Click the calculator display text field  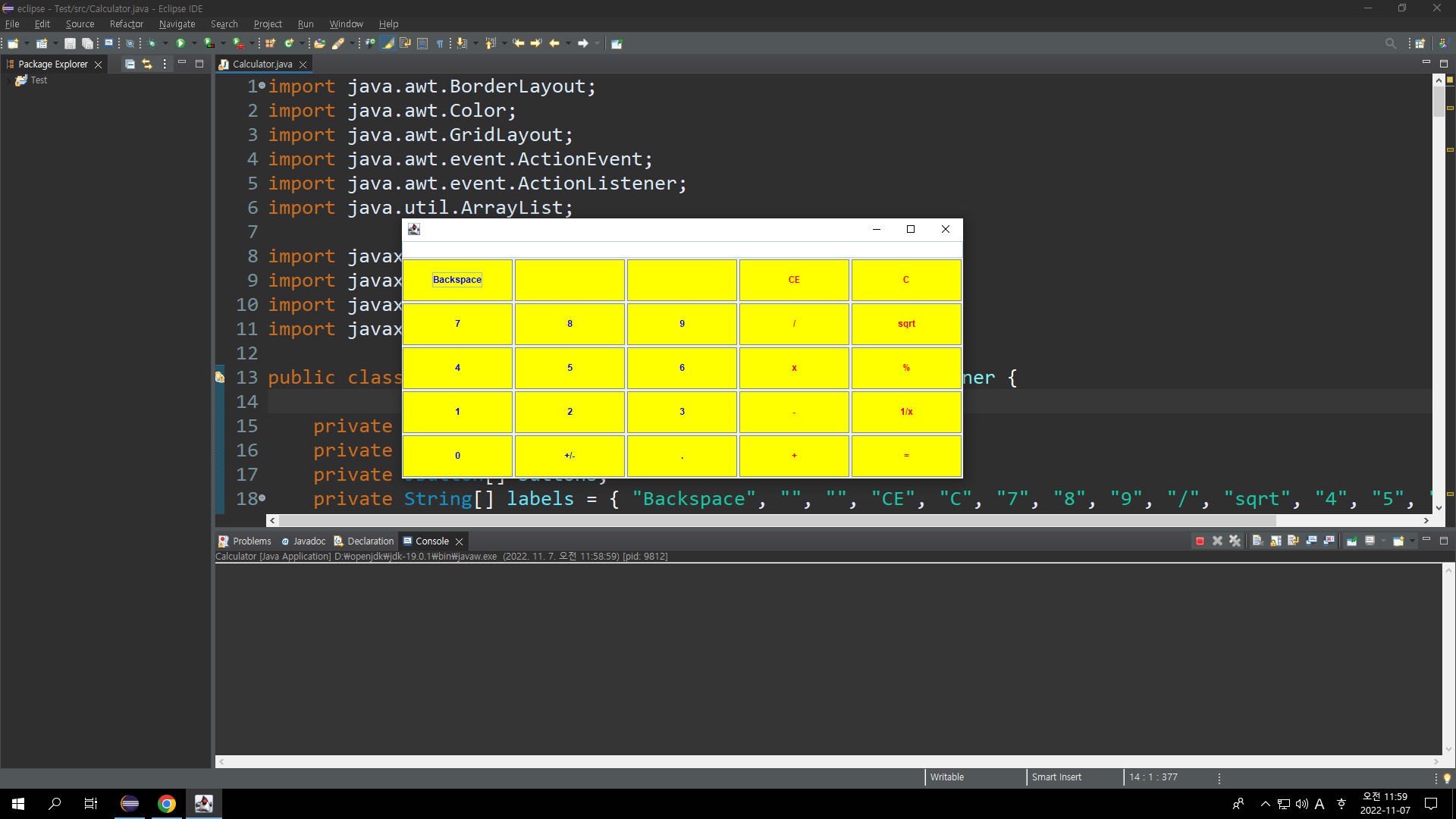coord(682,250)
